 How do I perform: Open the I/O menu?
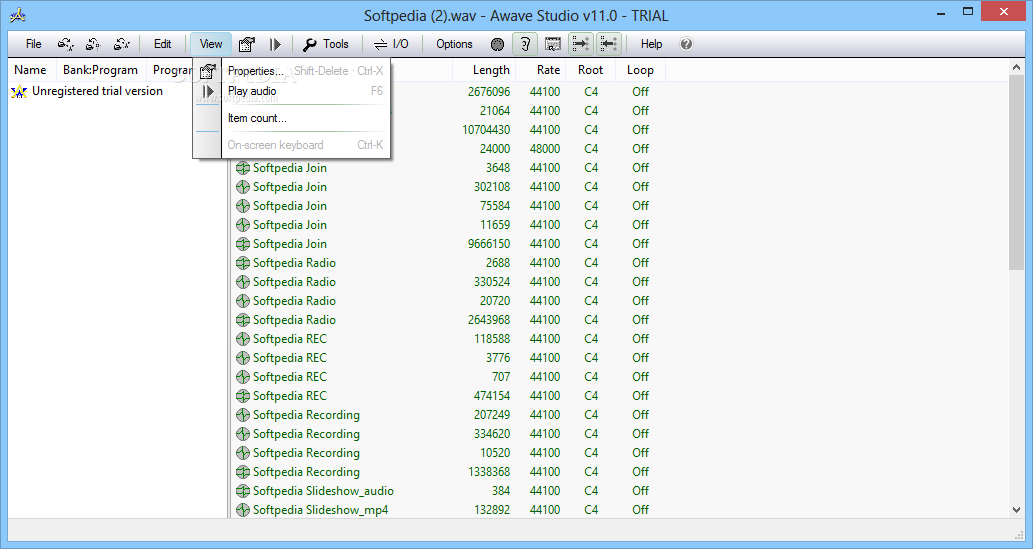tap(401, 44)
